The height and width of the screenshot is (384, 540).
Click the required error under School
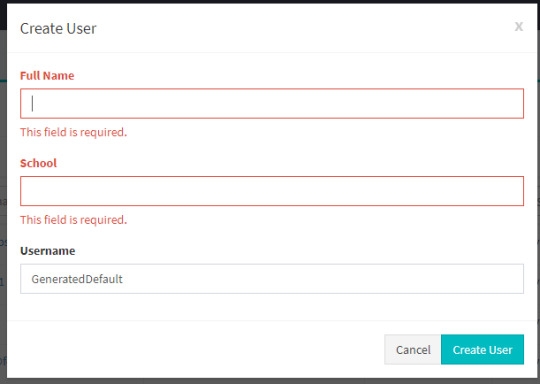coord(73,220)
